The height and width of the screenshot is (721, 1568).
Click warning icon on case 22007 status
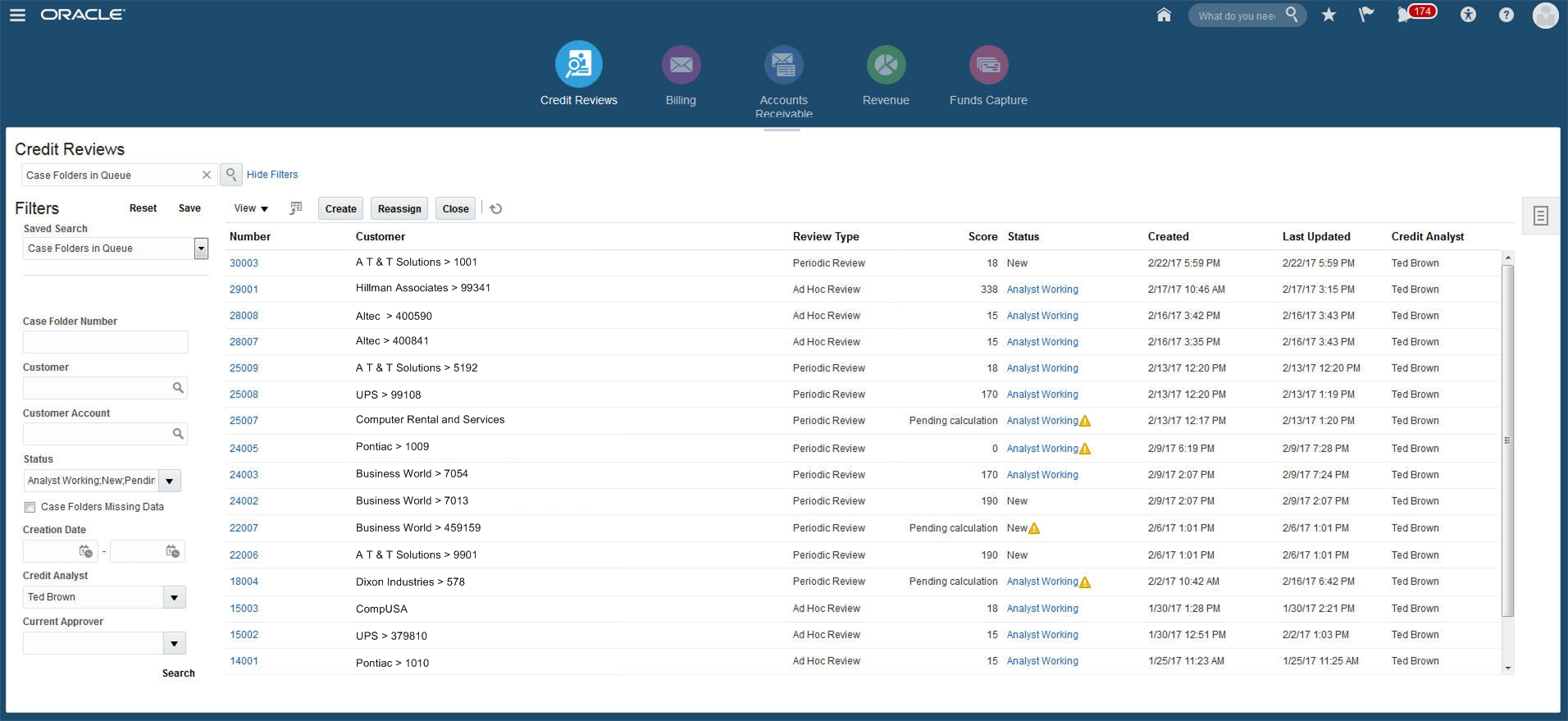[x=1034, y=528]
